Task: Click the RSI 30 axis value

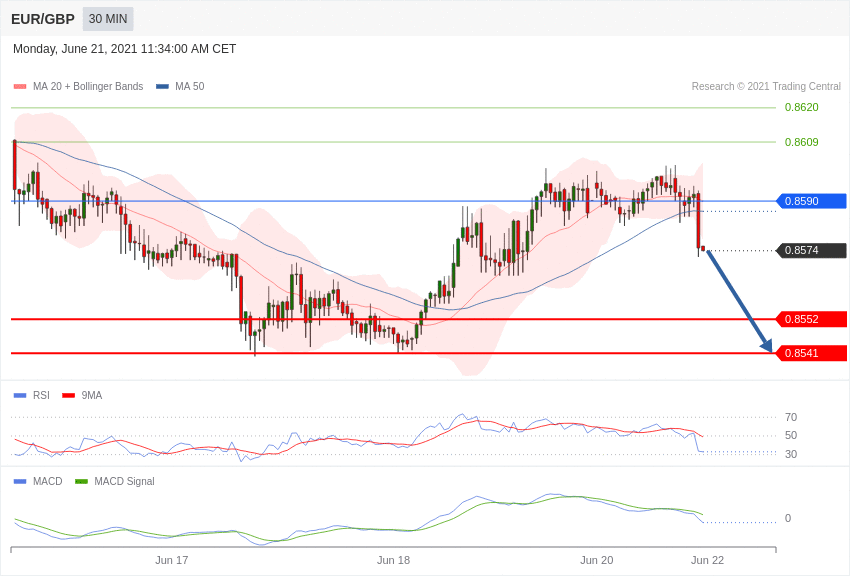Action: [791, 454]
